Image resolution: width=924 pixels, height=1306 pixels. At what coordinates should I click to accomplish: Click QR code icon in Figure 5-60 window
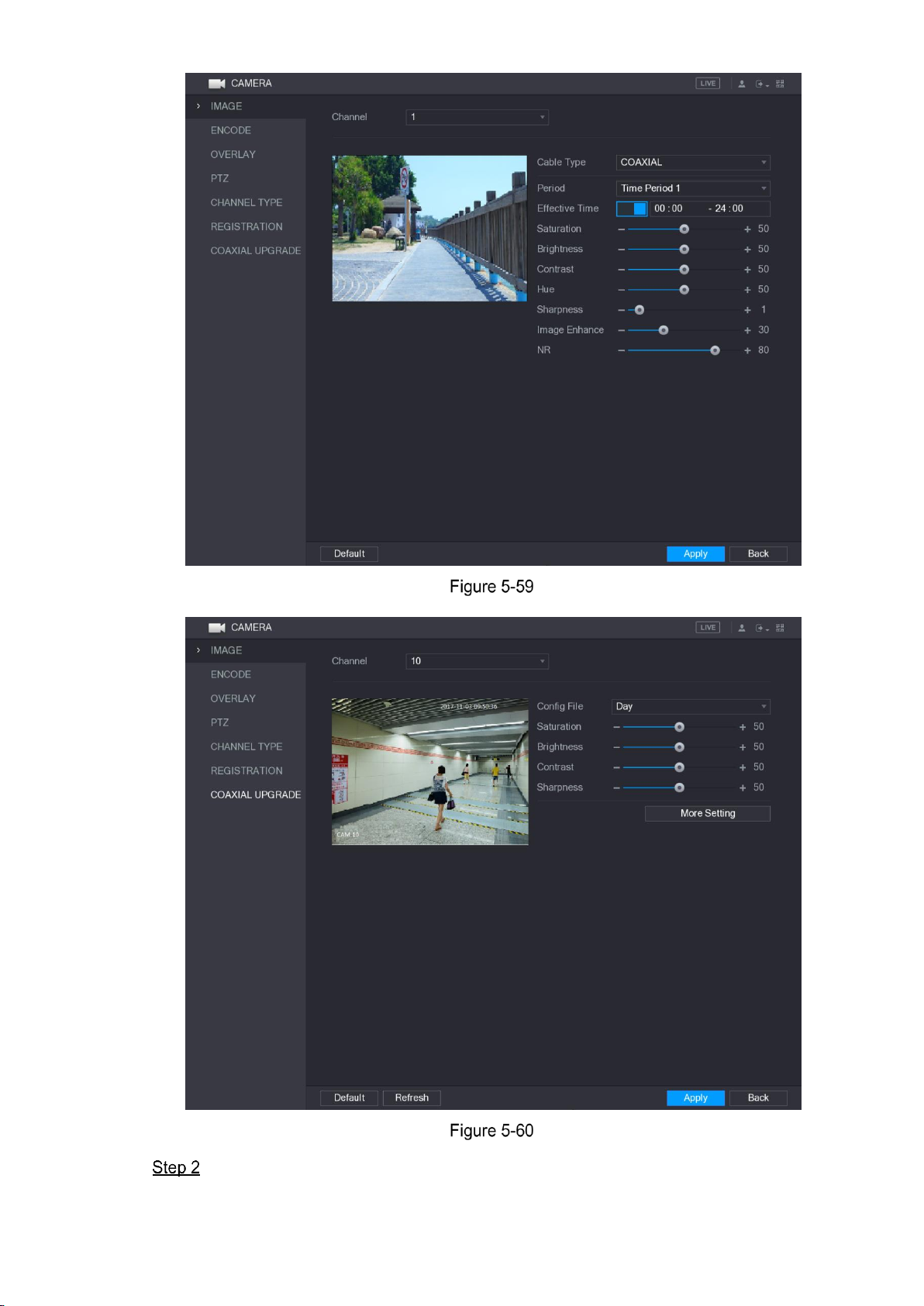[x=780, y=628]
